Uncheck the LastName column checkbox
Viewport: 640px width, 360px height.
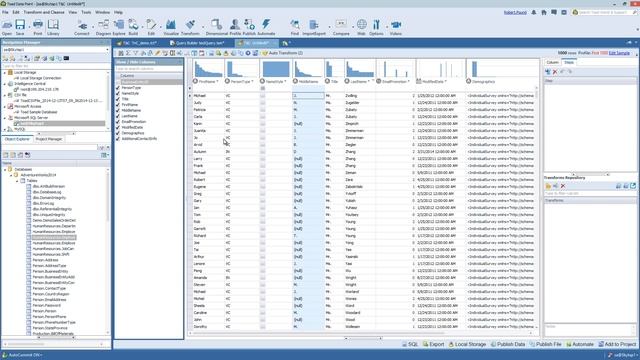pos(118,116)
